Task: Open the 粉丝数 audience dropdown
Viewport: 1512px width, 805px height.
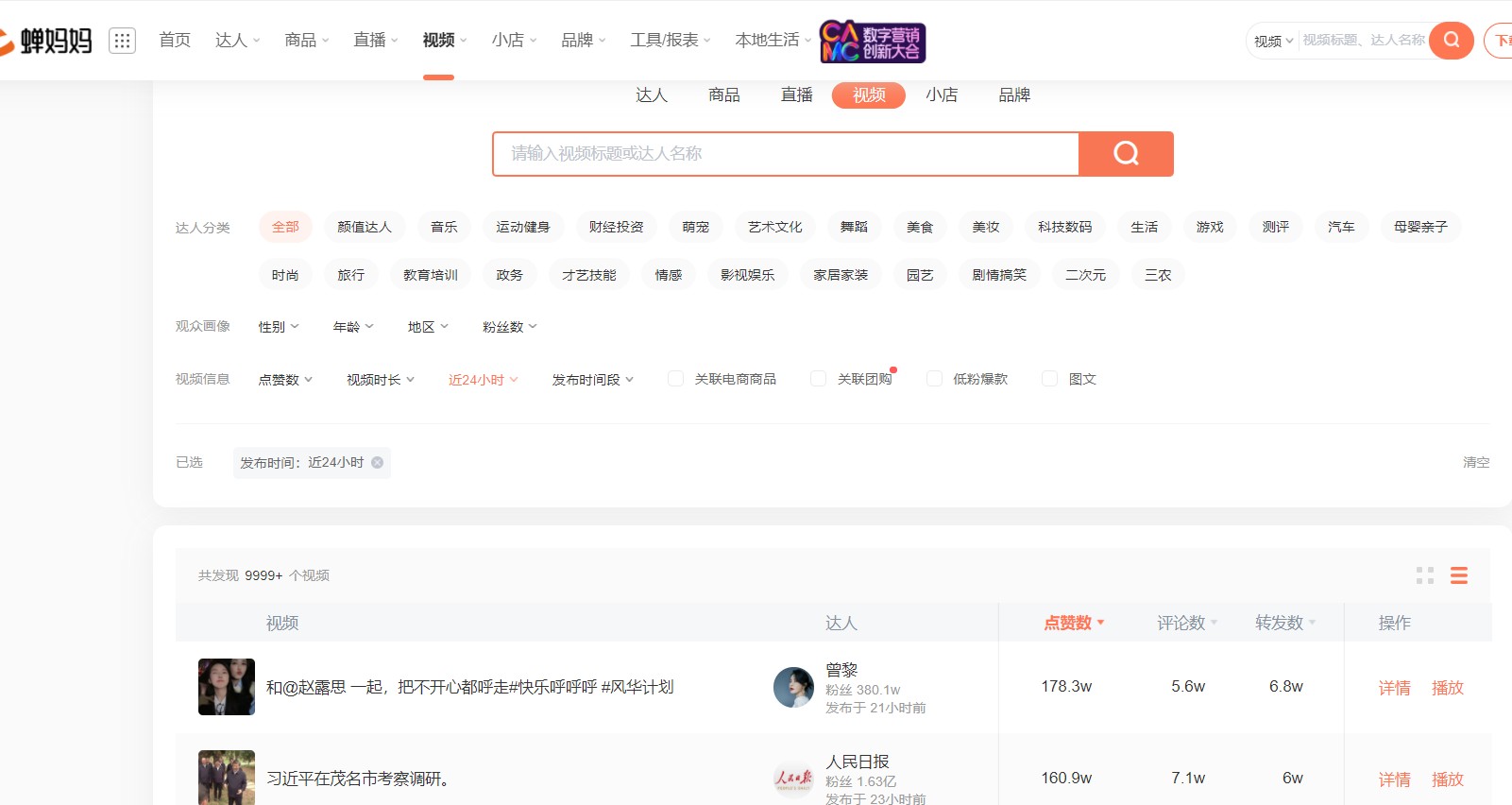Action: point(510,327)
